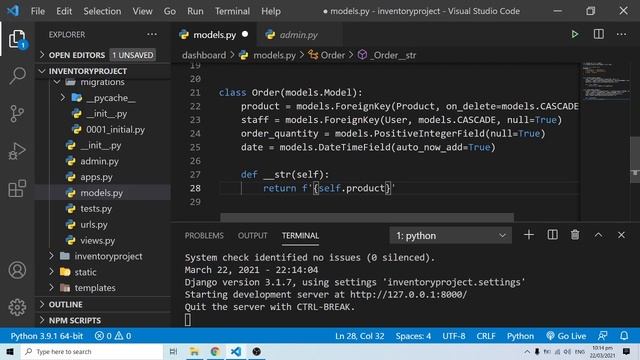
Task: Change indentation via Spaces: 4
Action: (x=413, y=336)
